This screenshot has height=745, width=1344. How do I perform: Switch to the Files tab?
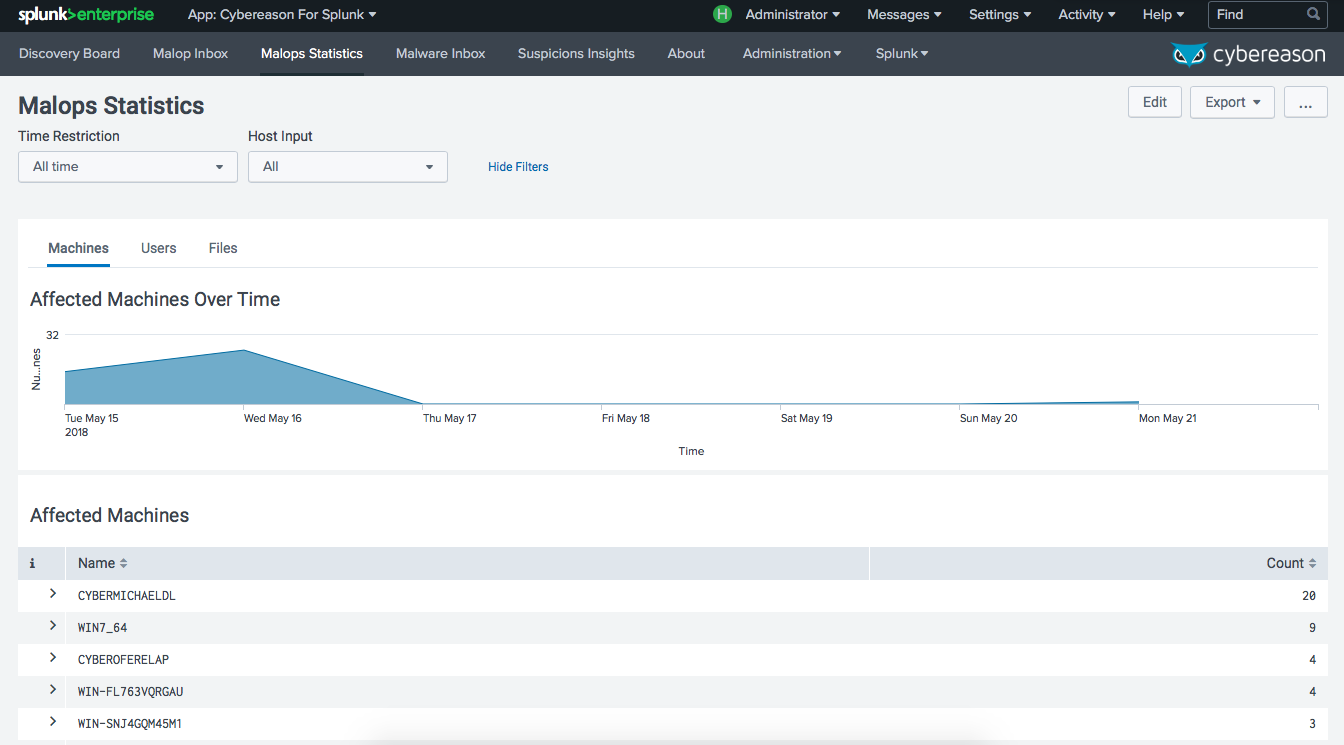tap(223, 248)
